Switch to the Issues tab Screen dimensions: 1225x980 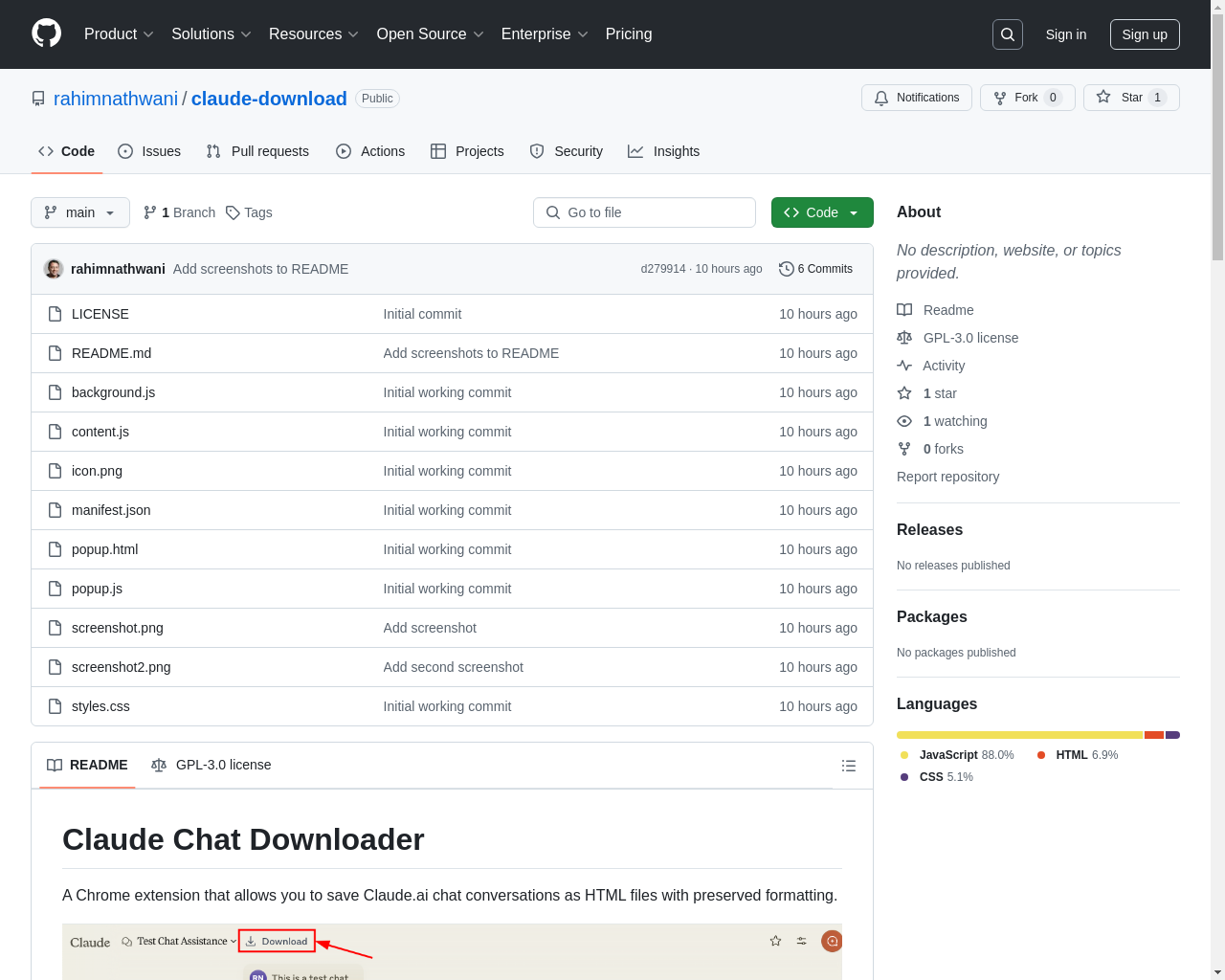[x=149, y=151]
